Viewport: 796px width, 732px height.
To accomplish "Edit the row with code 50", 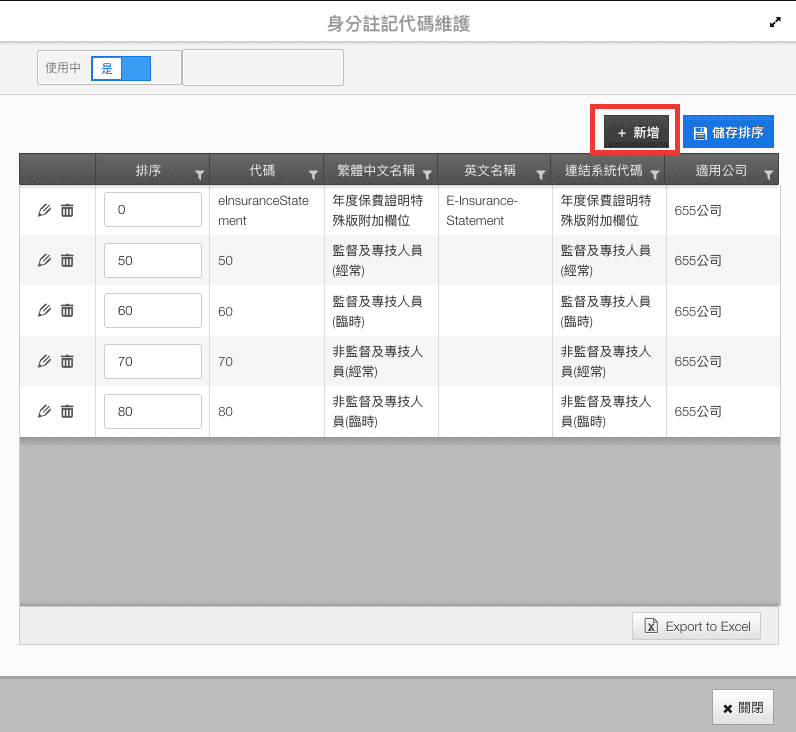I will (x=43, y=260).
